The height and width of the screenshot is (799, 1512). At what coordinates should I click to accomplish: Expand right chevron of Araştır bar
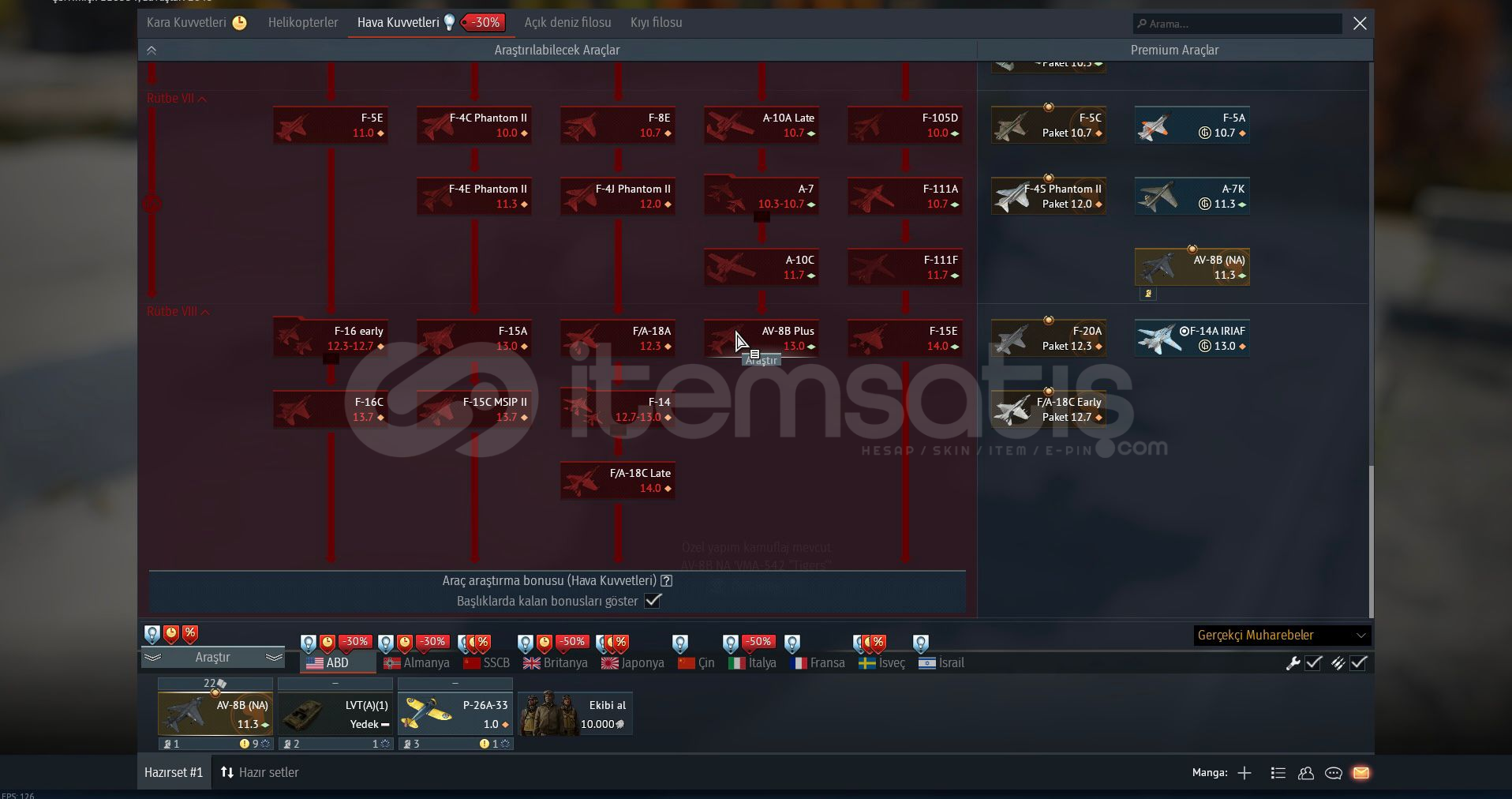[x=274, y=658]
